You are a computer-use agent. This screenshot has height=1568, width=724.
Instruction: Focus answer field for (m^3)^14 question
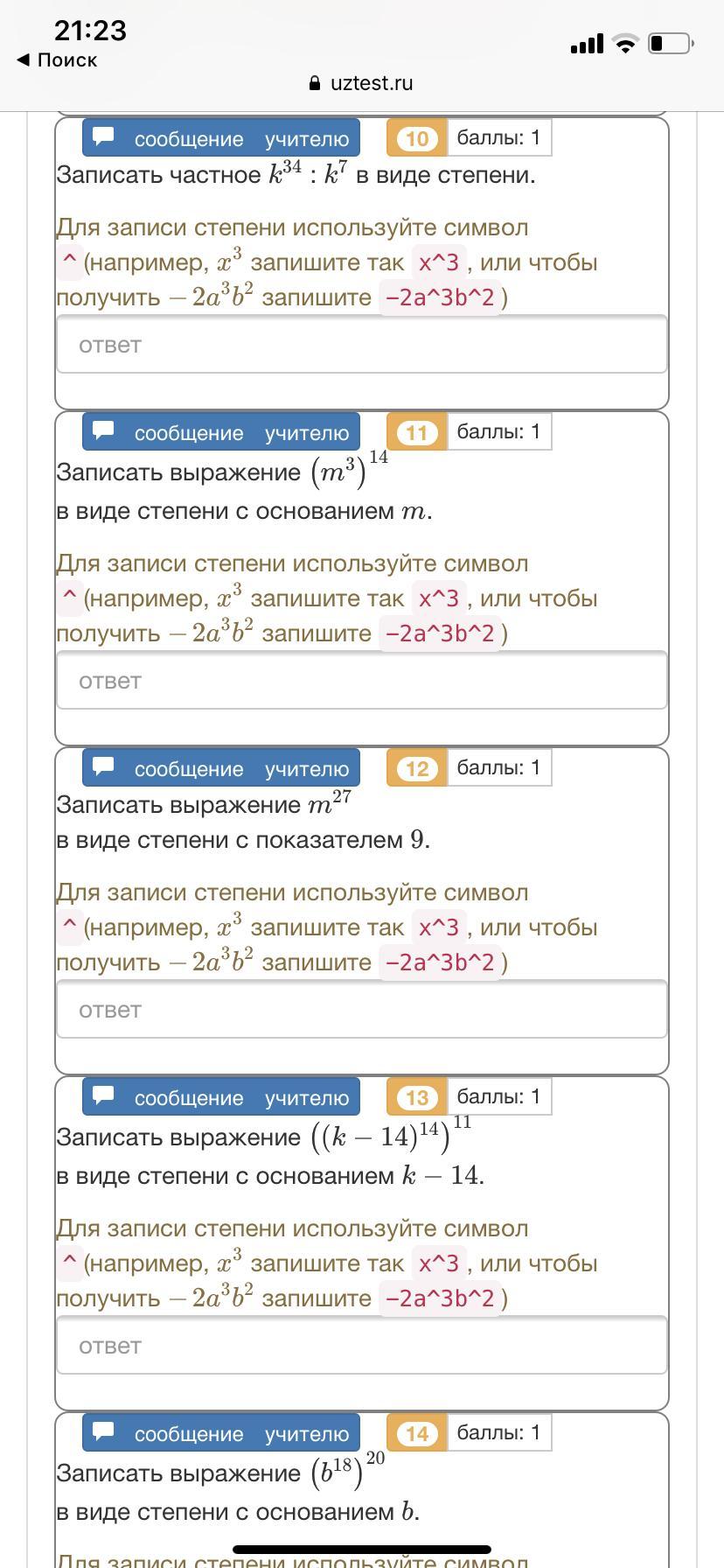(362, 681)
